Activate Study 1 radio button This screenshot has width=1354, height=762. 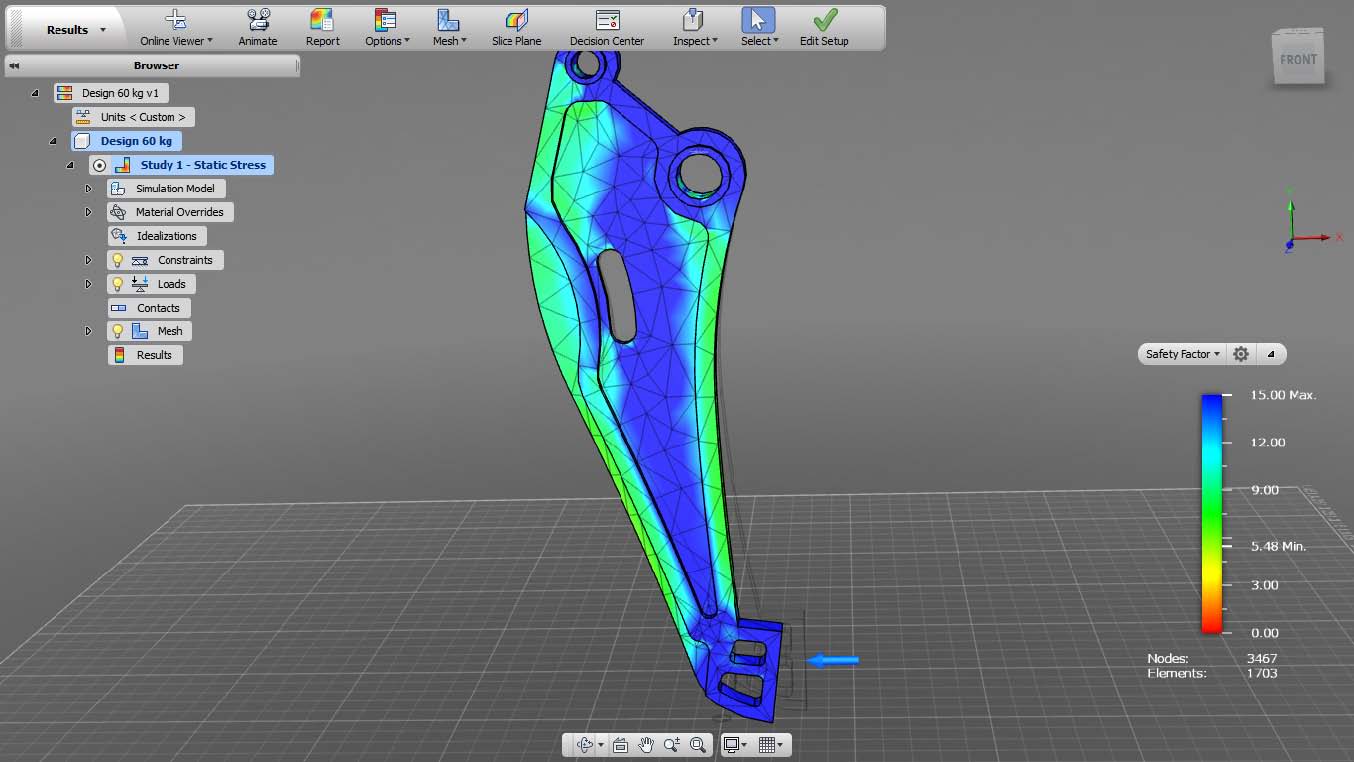click(x=99, y=165)
